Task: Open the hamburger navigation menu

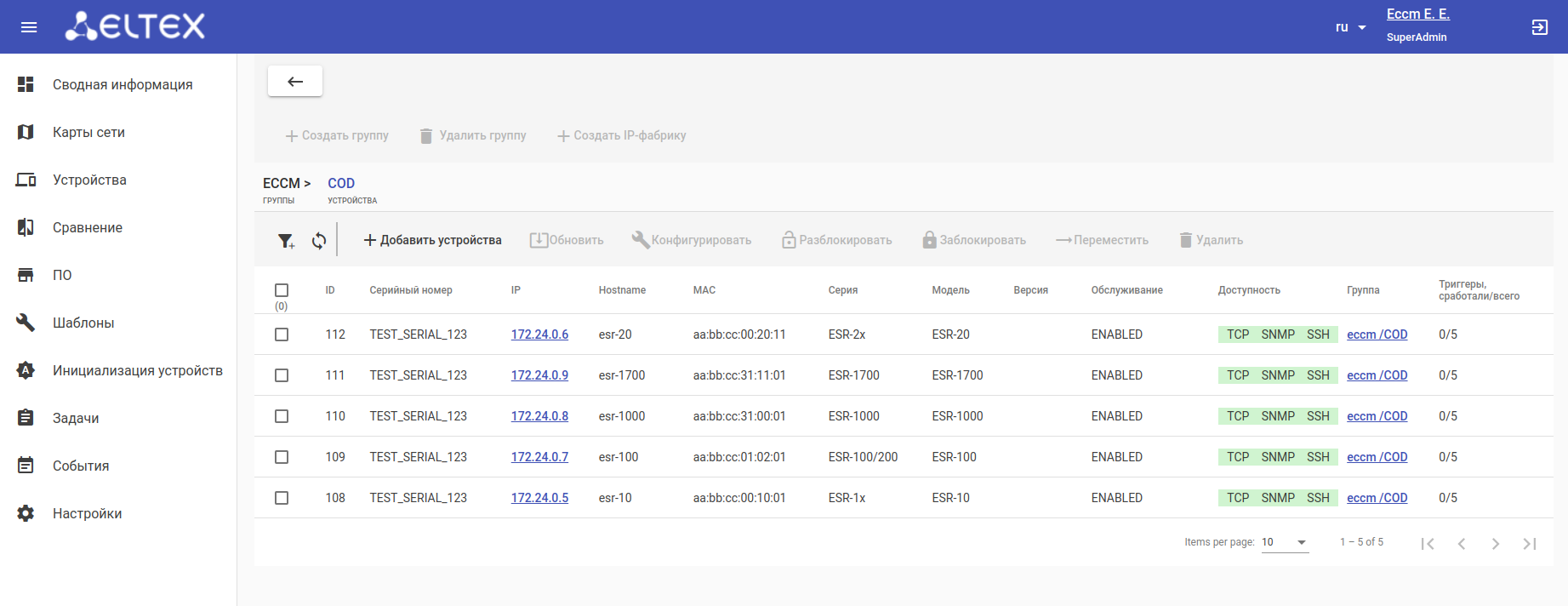Action: tap(29, 27)
